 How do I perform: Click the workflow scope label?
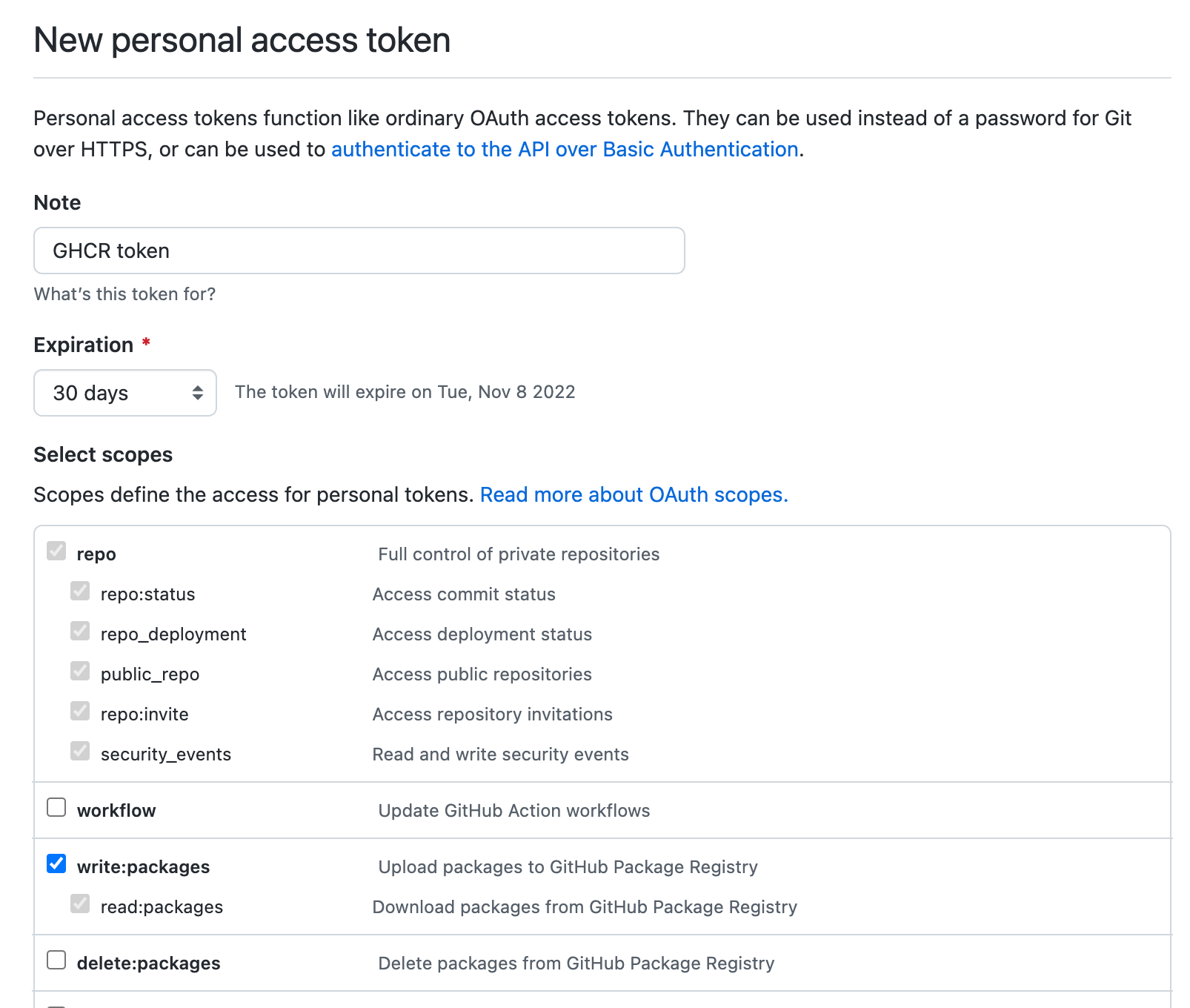tap(116, 811)
